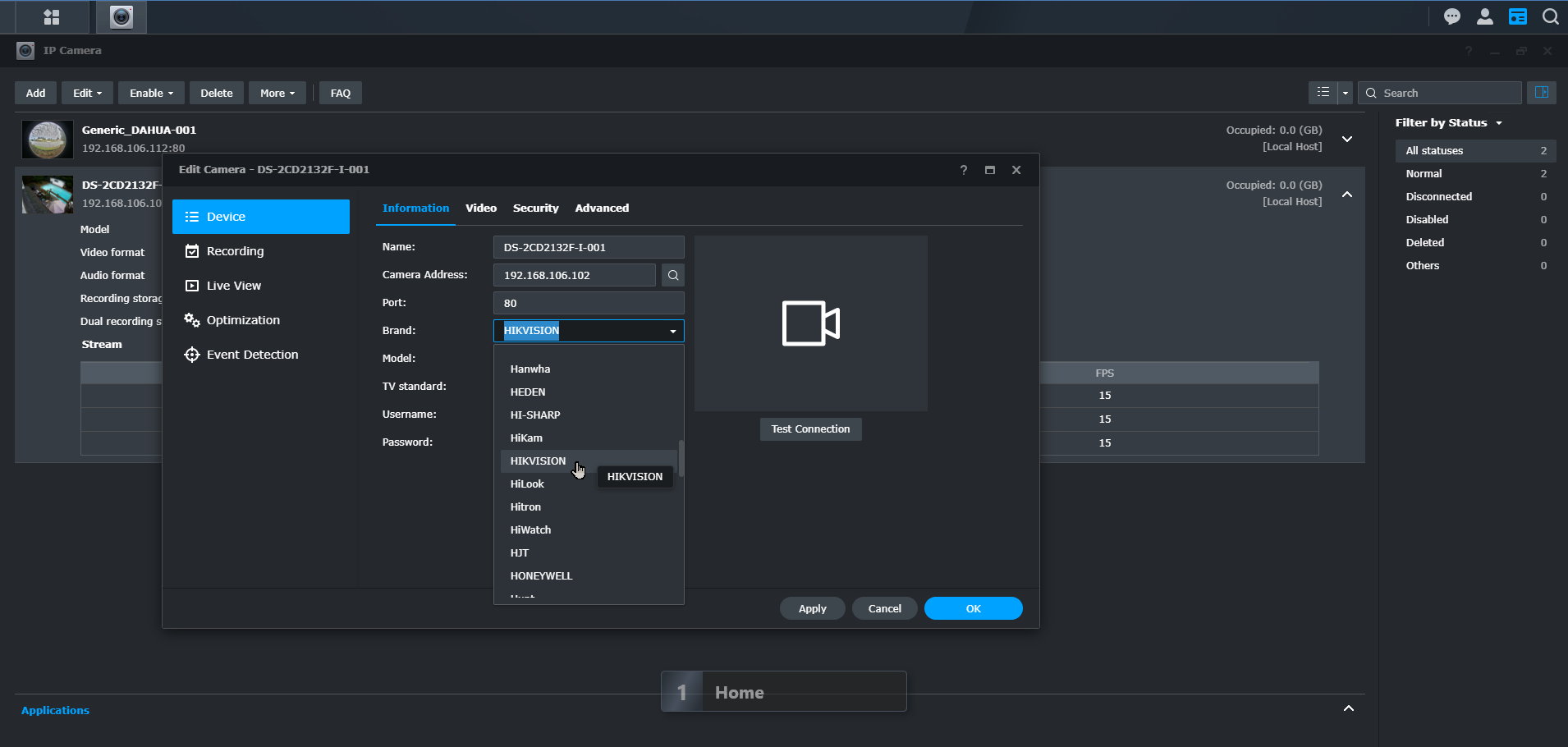Open the widgets panel icon in top bar
Image resolution: width=1568 pixels, height=747 pixels.
1517,16
